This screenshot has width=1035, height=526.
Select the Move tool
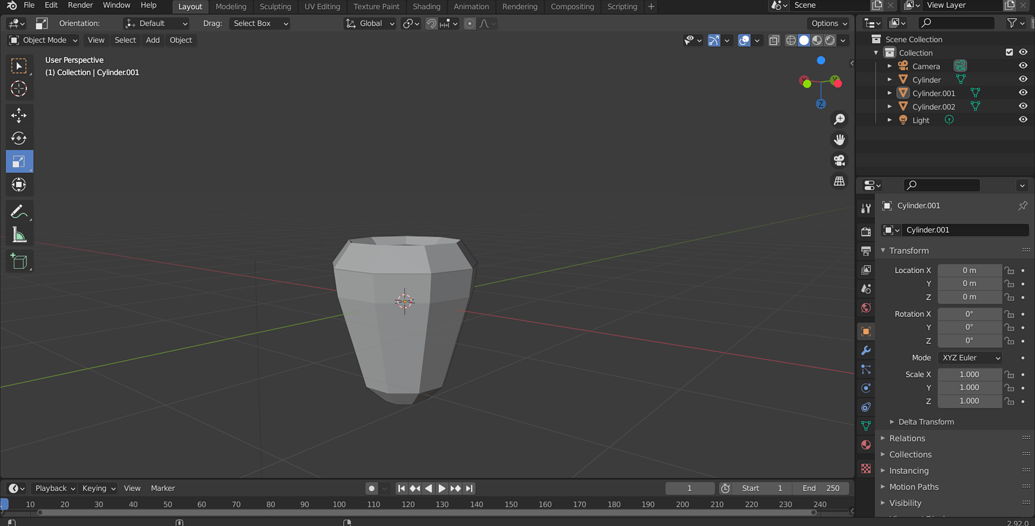[19, 115]
